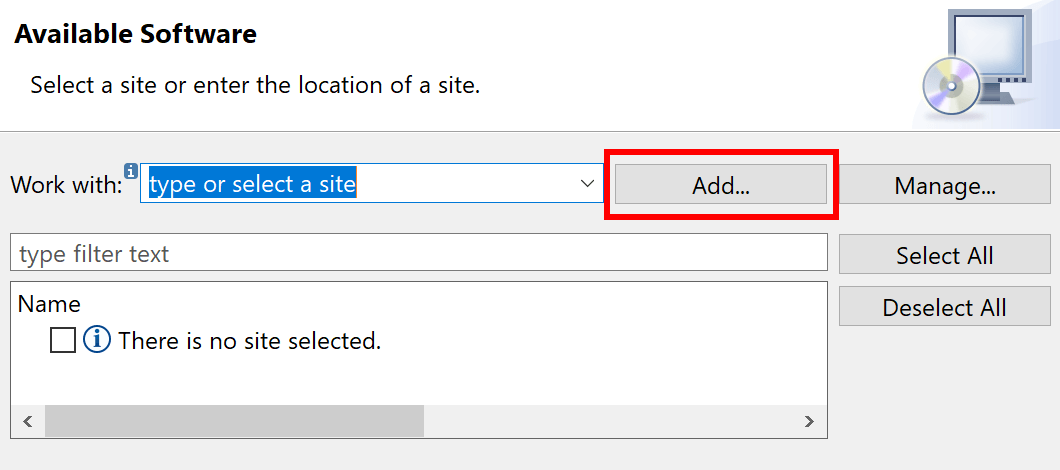
Task: Click the blue info icon in the list
Action: 97,340
